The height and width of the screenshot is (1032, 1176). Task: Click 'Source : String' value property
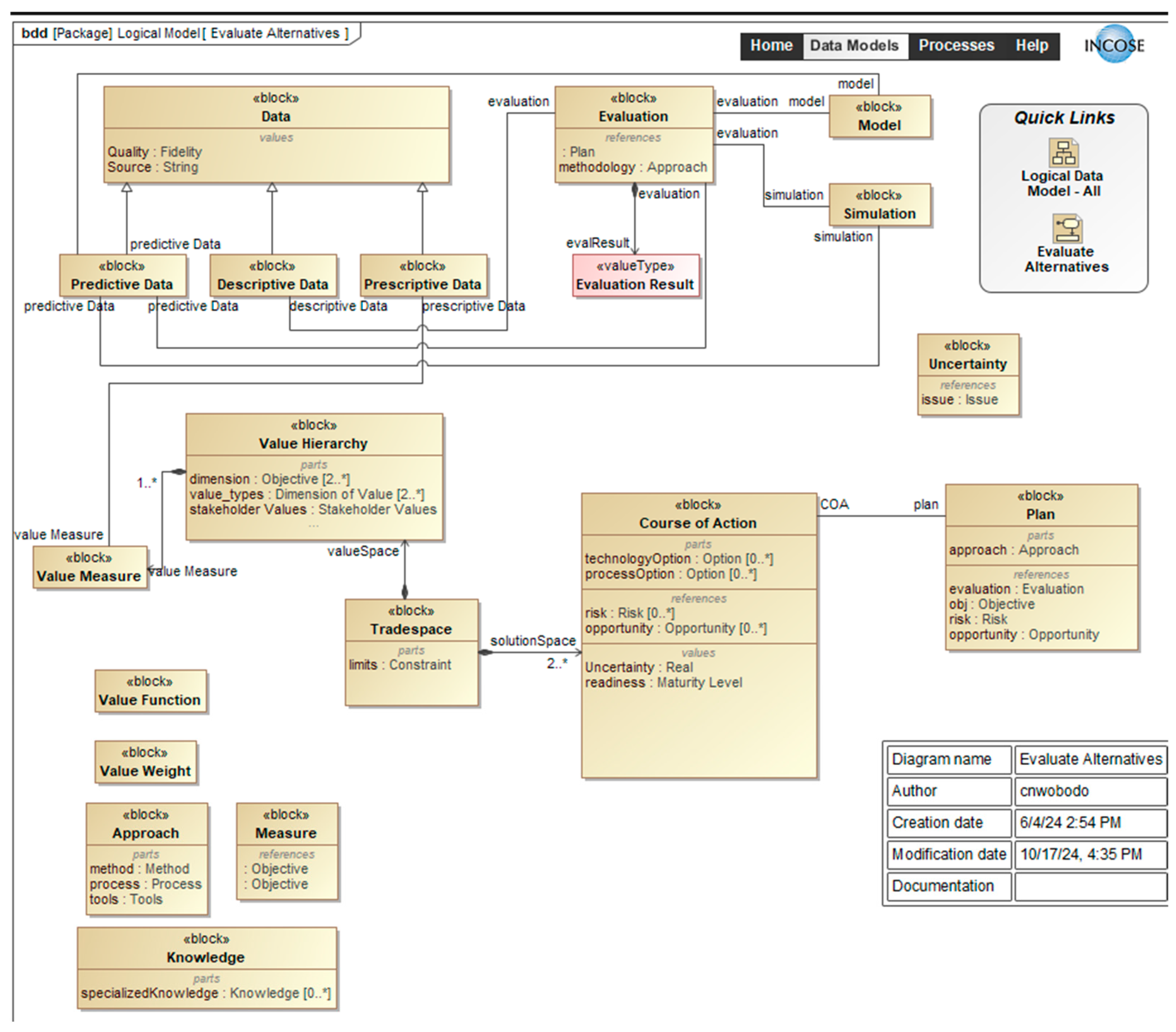[x=153, y=167]
